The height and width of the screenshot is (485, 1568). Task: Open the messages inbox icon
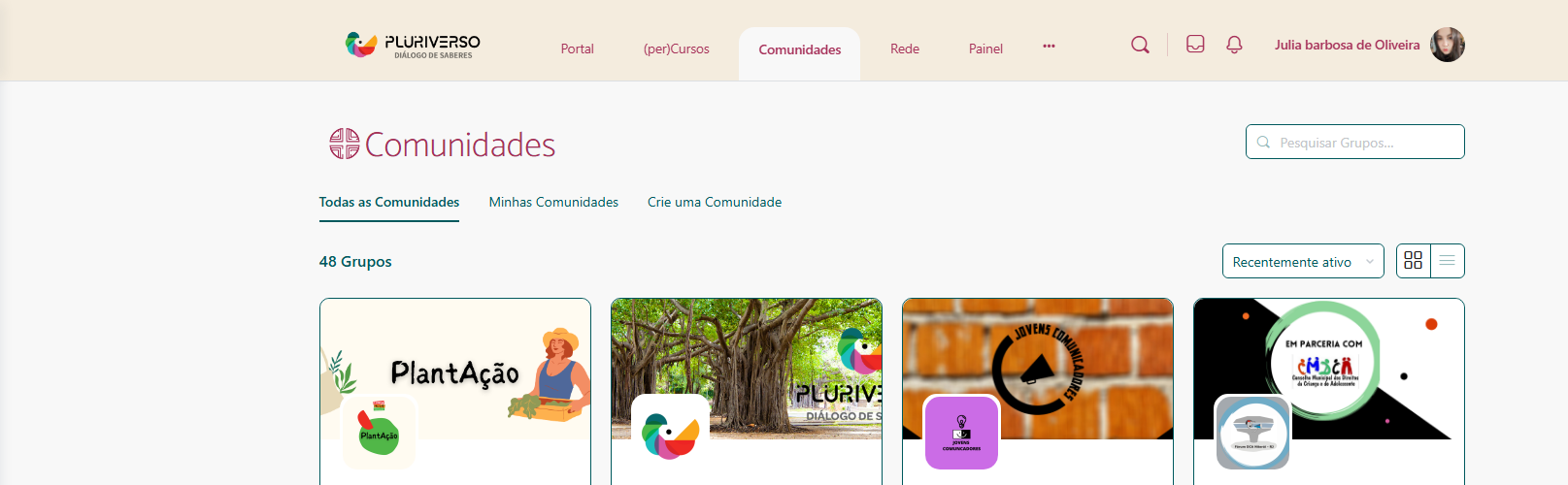coord(1195,45)
